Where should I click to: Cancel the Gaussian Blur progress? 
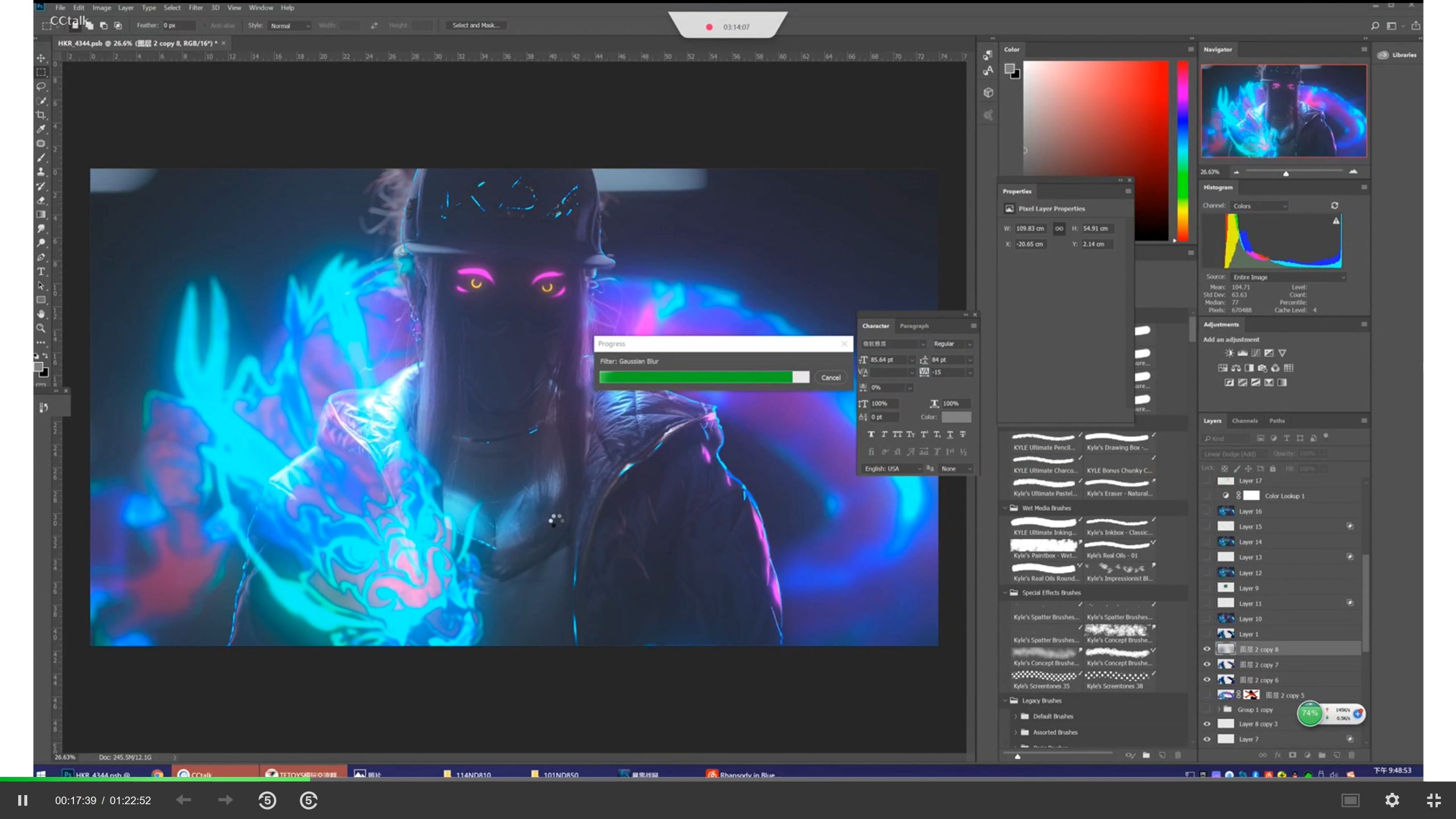(830, 378)
